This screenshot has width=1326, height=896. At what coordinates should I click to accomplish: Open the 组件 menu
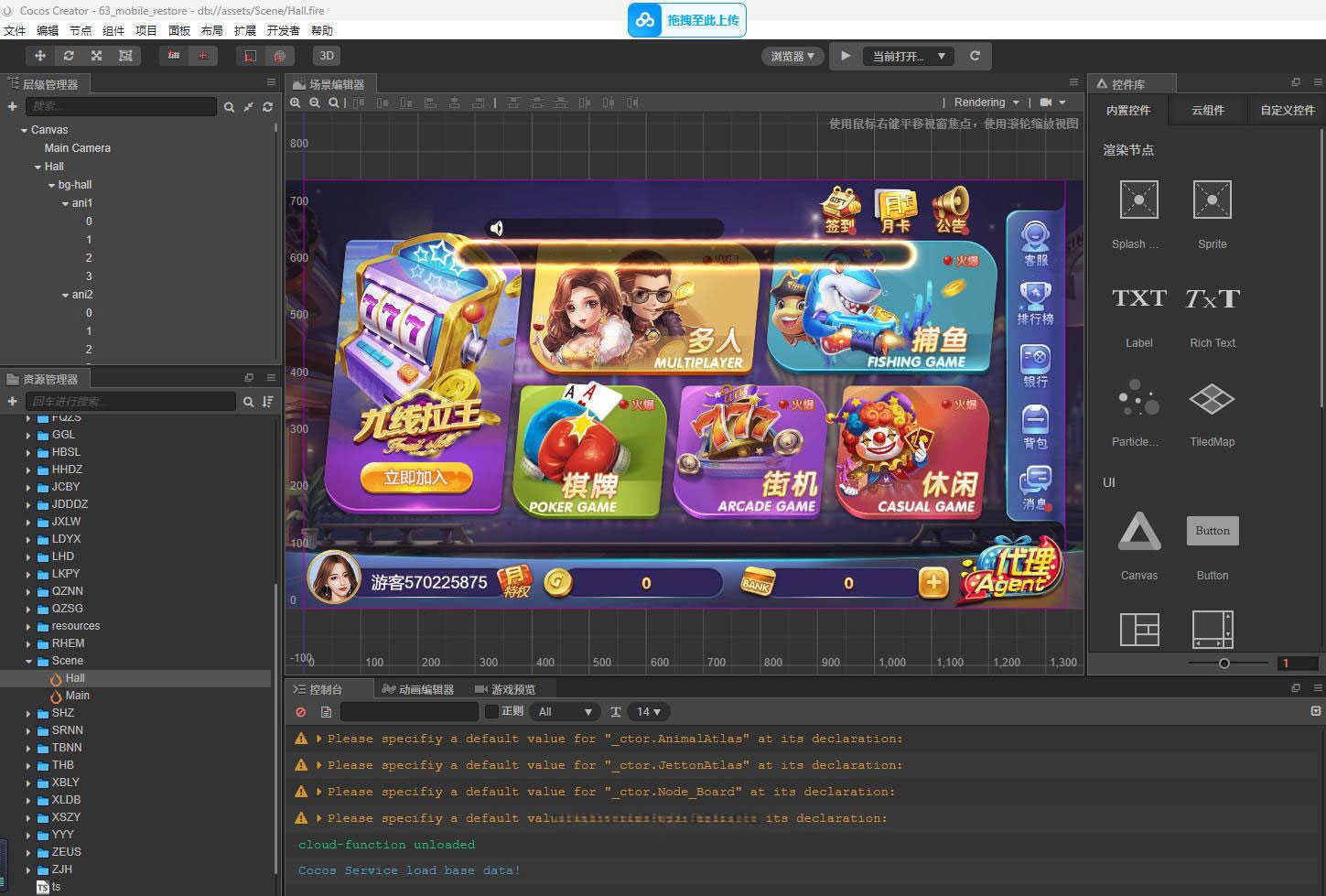[113, 30]
